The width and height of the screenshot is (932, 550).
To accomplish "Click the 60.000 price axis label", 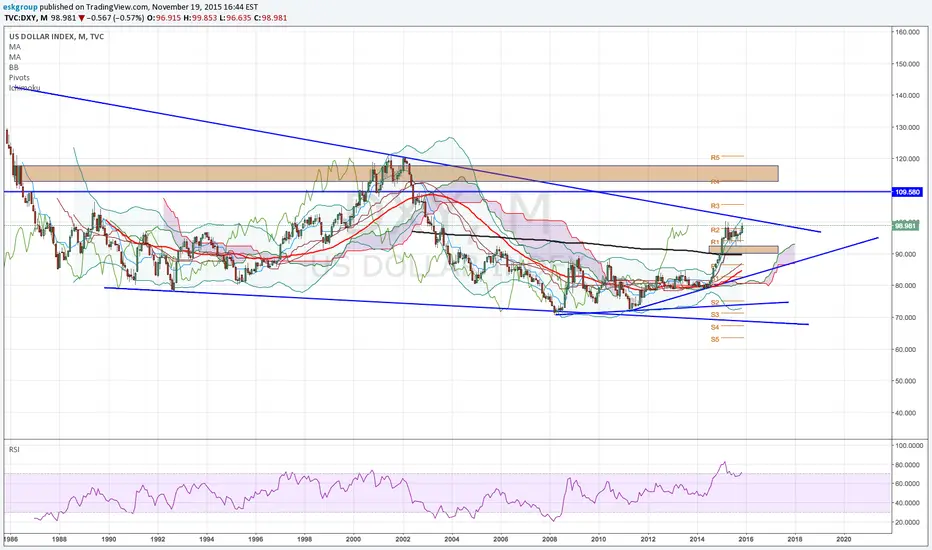I will pos(906,349).
